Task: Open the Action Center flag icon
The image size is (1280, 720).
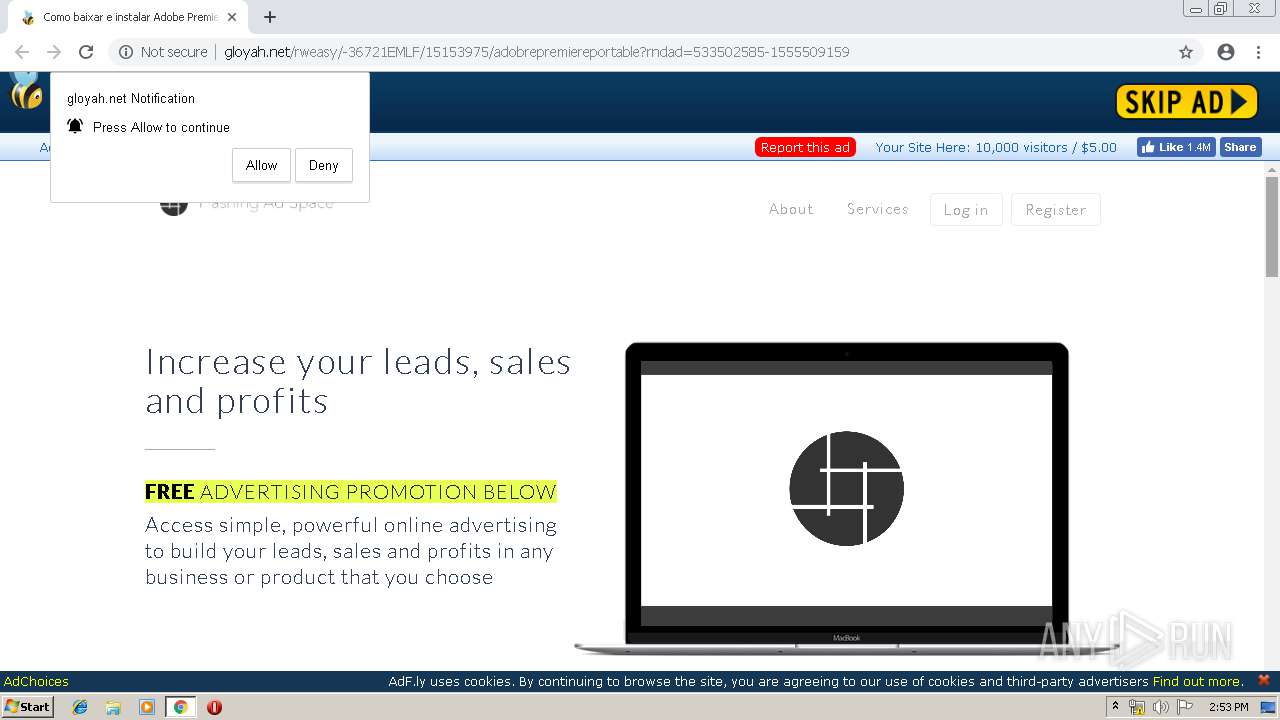Action: 1185,708
